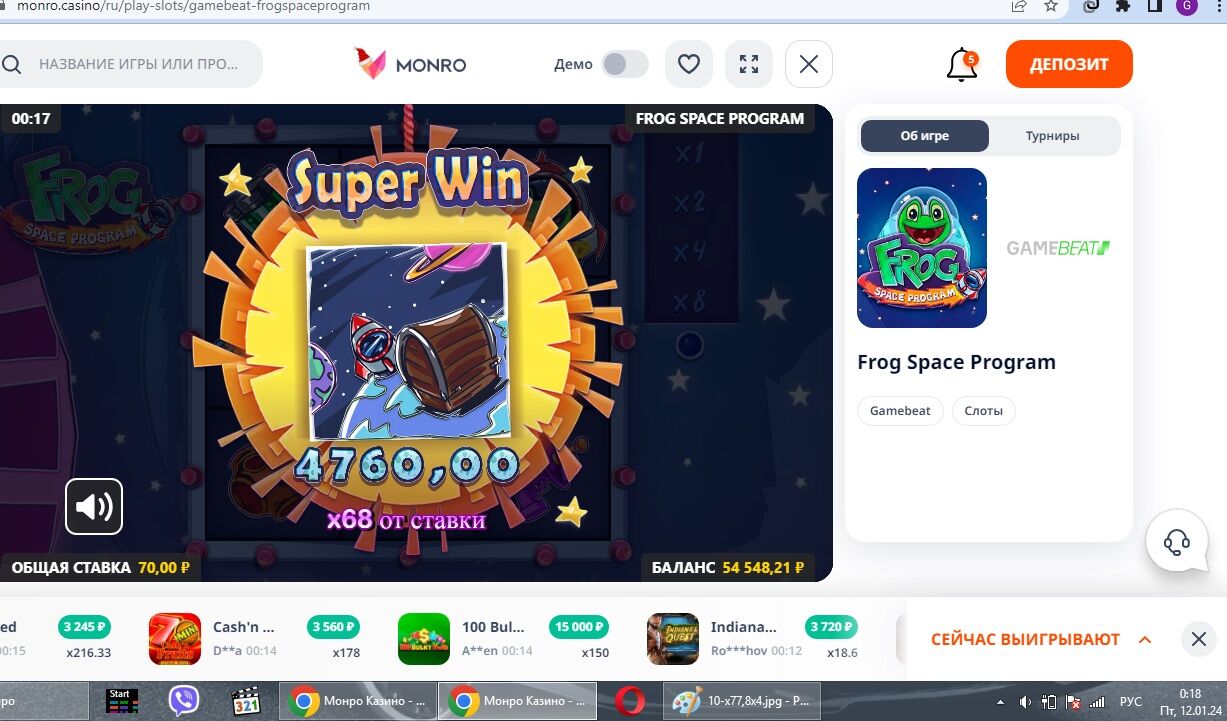Open notifications bell icon

[x=962, y=65]
